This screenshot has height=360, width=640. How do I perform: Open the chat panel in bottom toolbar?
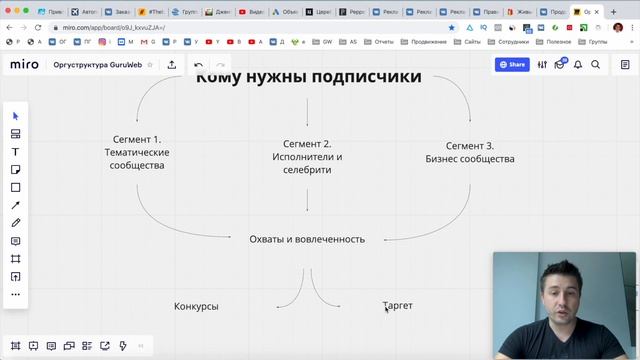click(69, 346)
